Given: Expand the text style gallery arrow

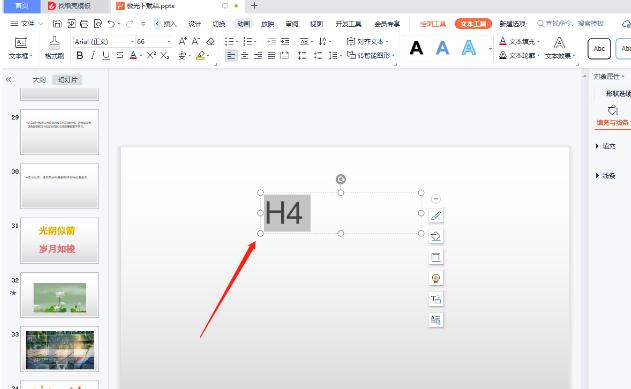Looking at the screenshot, I should click(x=490, y=49).
